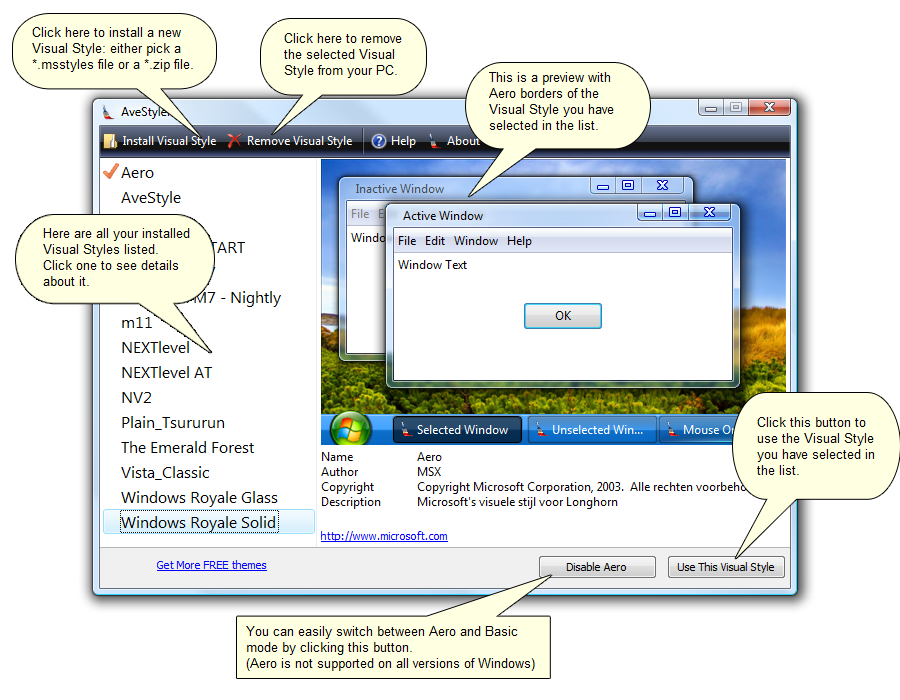Minimize the Inactive Window preview
The image size is (900, 700).
(603, 186)
